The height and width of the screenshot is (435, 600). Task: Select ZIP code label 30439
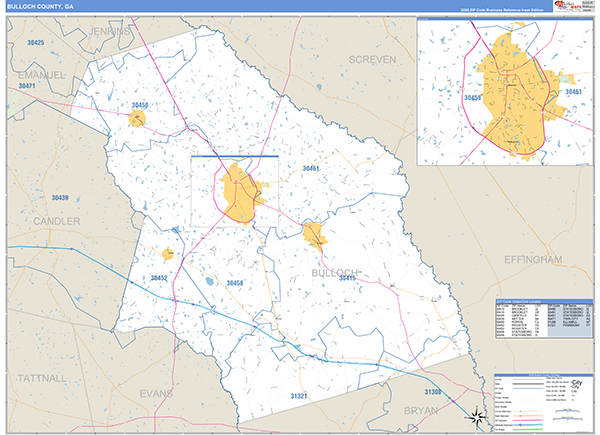[x=60, y=198]
